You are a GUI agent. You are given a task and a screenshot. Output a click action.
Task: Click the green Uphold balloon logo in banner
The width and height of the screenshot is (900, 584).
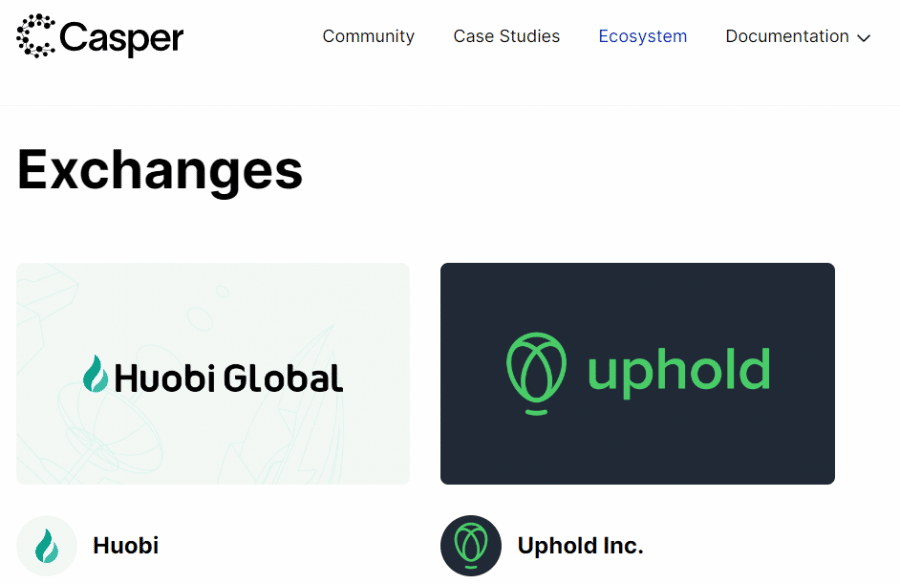536,373
